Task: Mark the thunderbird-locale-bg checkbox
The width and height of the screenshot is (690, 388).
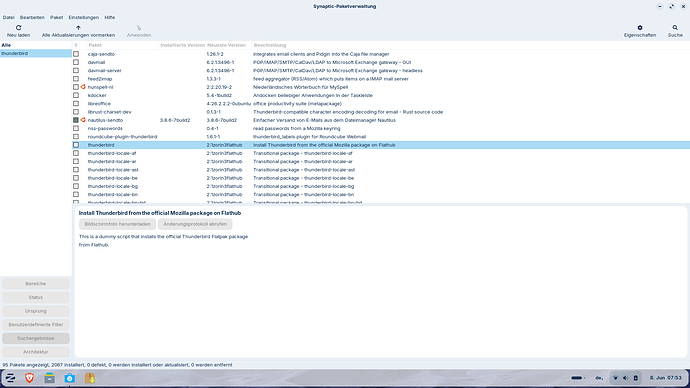Action: (x=76, y=186)
